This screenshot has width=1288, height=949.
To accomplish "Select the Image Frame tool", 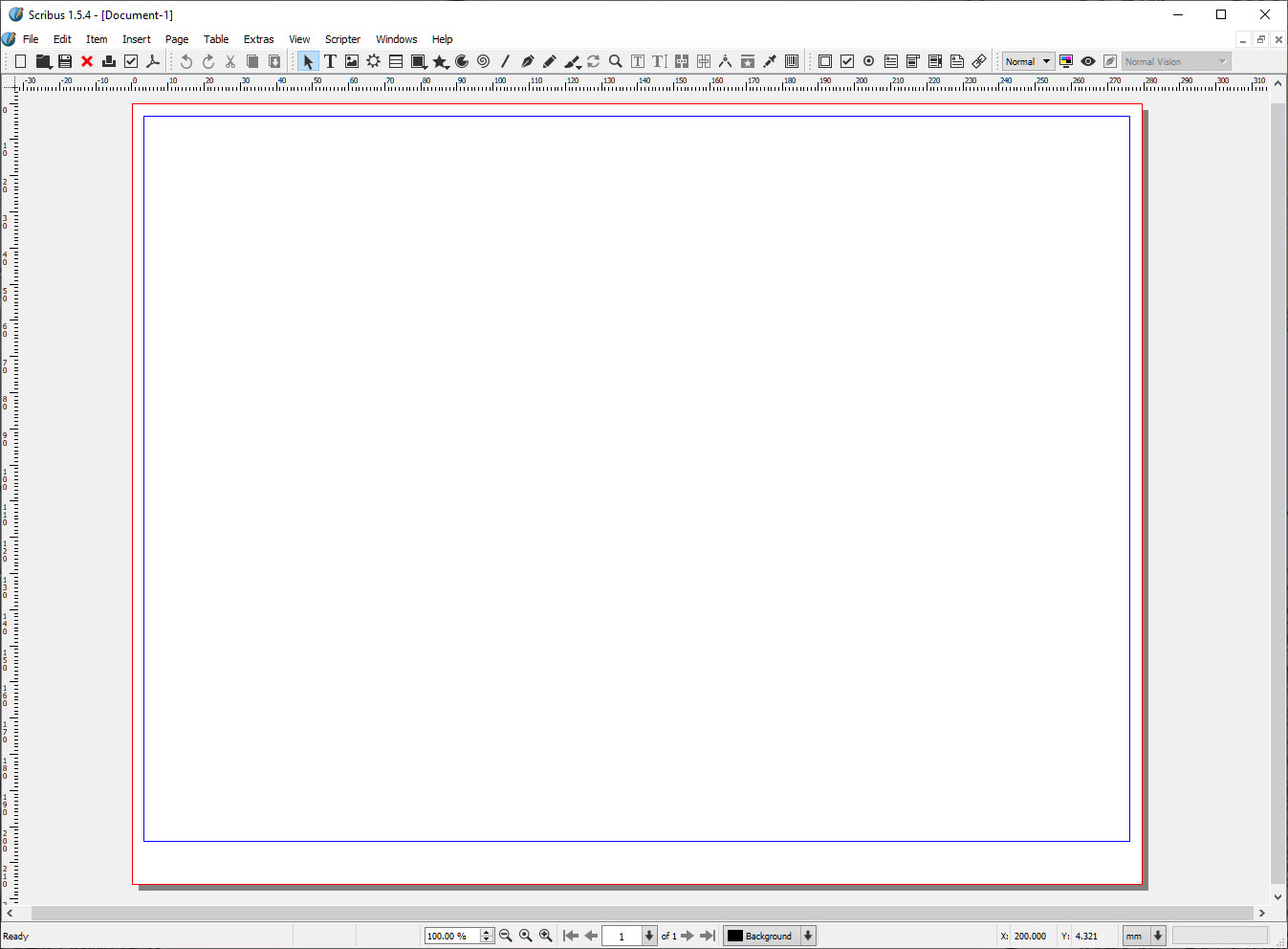I will coord(352,61).
